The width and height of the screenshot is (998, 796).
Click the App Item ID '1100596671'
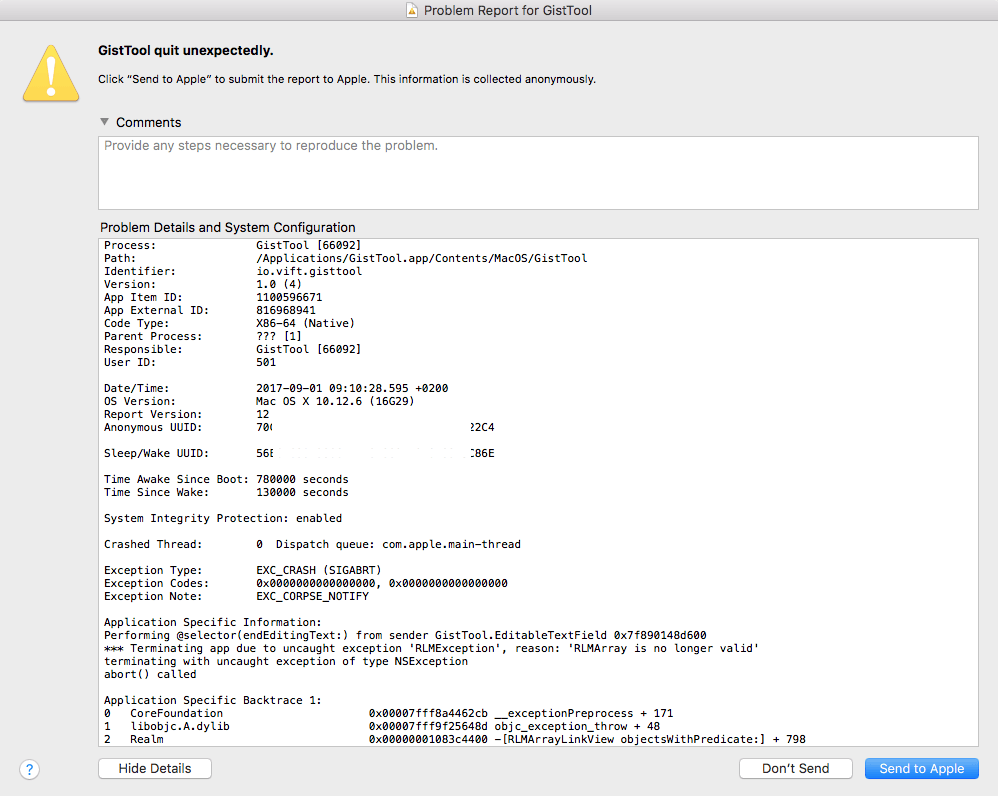click(289, 297)
